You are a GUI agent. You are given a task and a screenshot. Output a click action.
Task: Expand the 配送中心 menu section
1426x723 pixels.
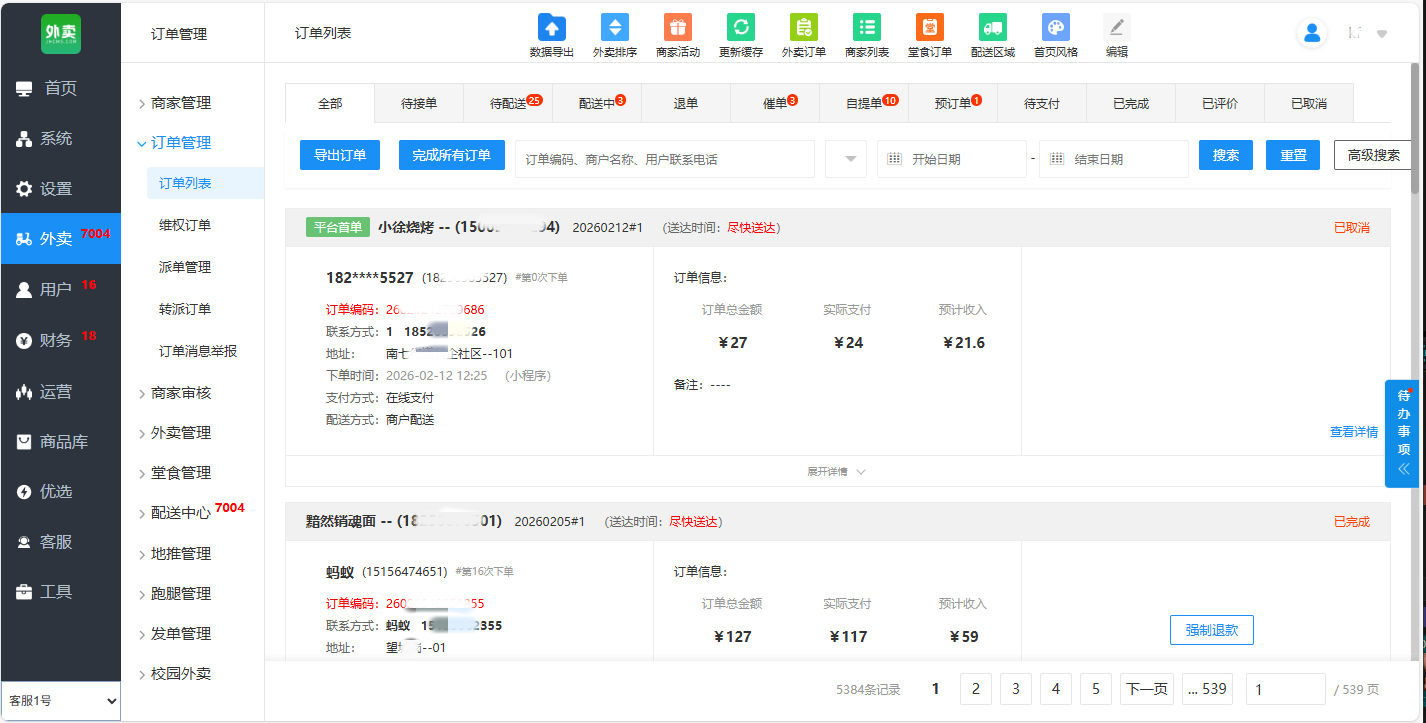[x=180, y=513]
